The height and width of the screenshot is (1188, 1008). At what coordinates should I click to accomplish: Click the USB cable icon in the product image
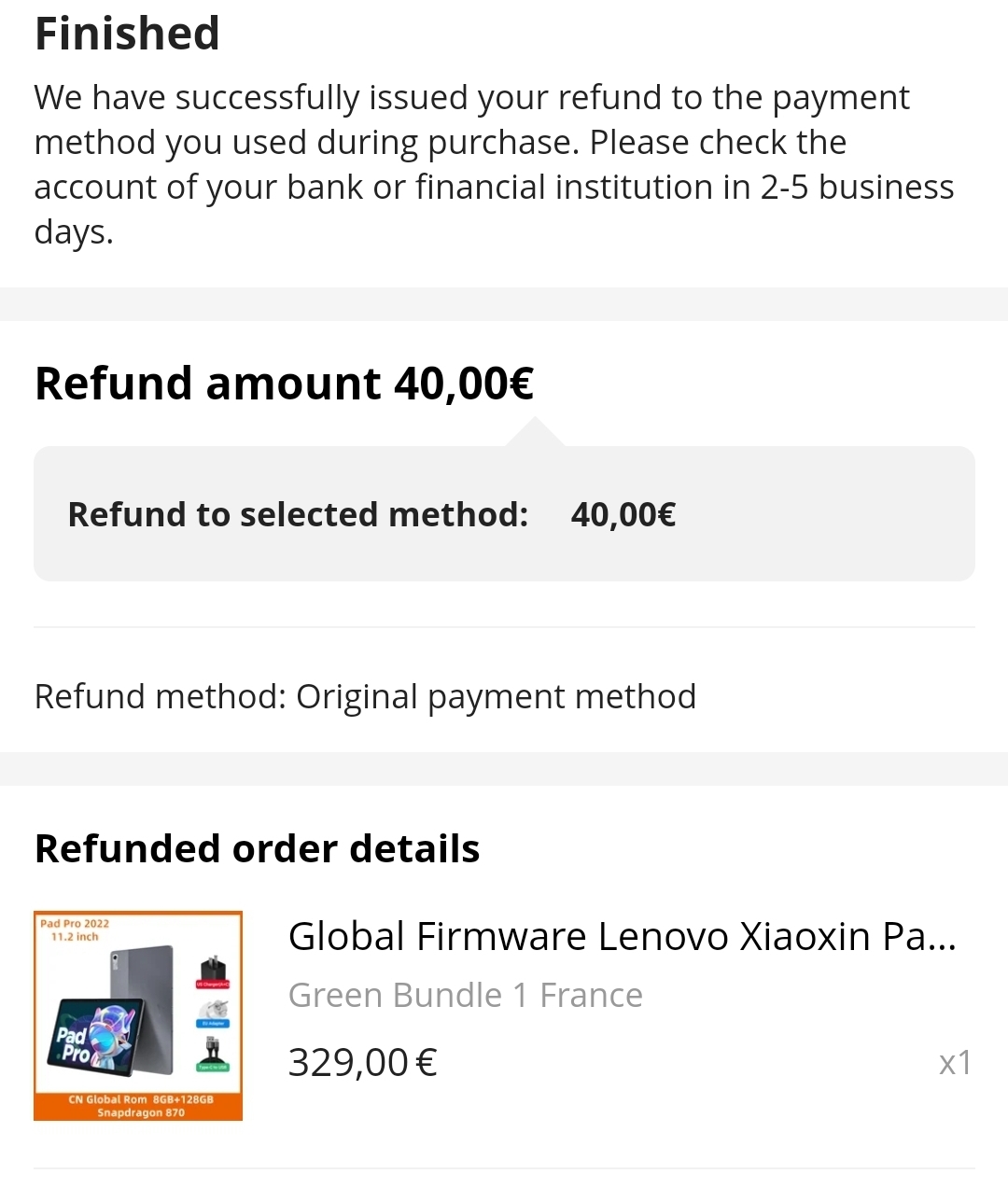(214, 1055)
